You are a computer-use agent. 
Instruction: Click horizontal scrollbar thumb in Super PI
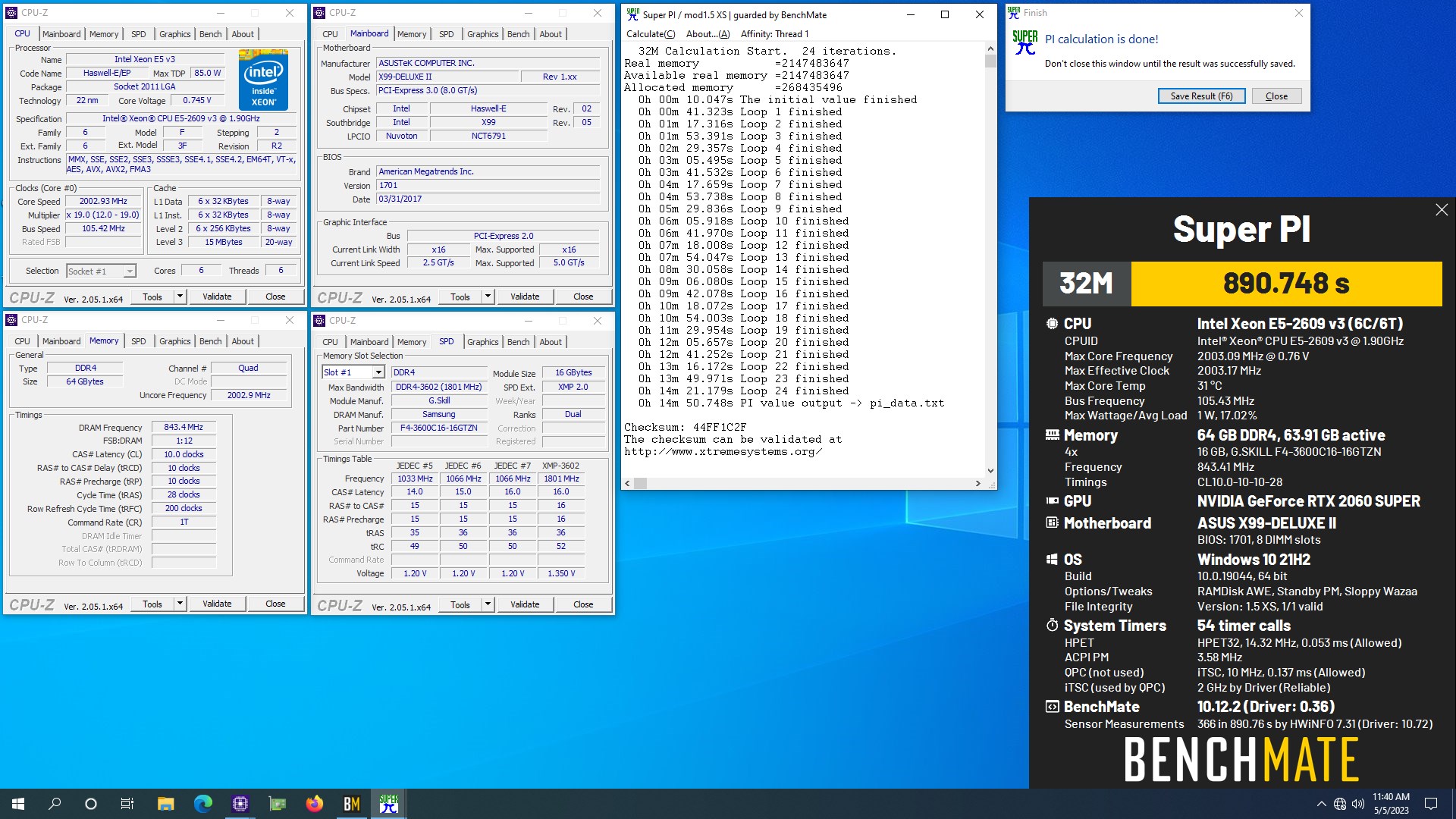click(641, 483)
